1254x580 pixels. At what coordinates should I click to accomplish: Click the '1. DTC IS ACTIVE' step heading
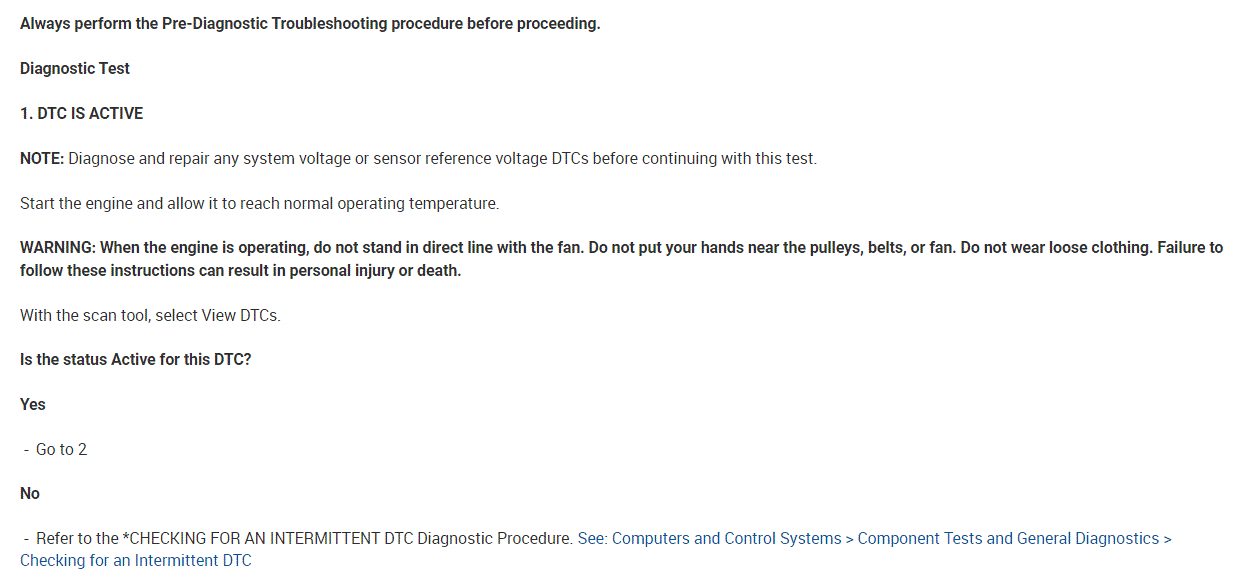click(82, 113)
